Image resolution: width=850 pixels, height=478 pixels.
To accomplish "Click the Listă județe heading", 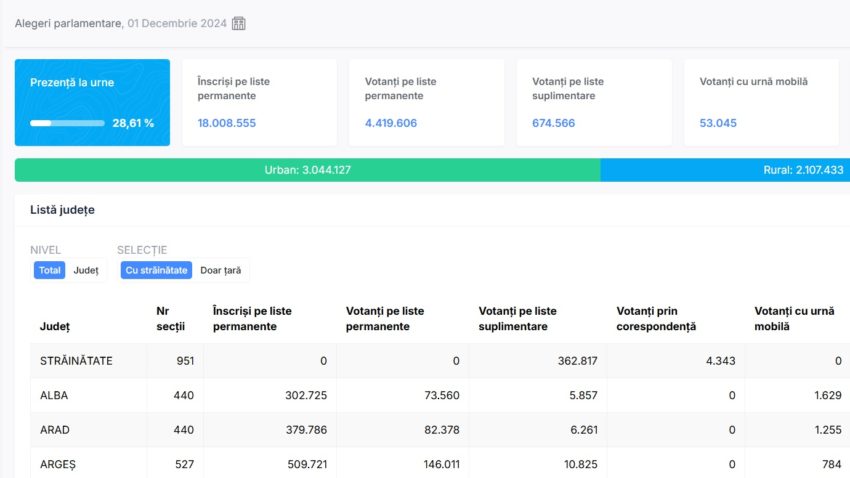I will click(x=62, y=210).
